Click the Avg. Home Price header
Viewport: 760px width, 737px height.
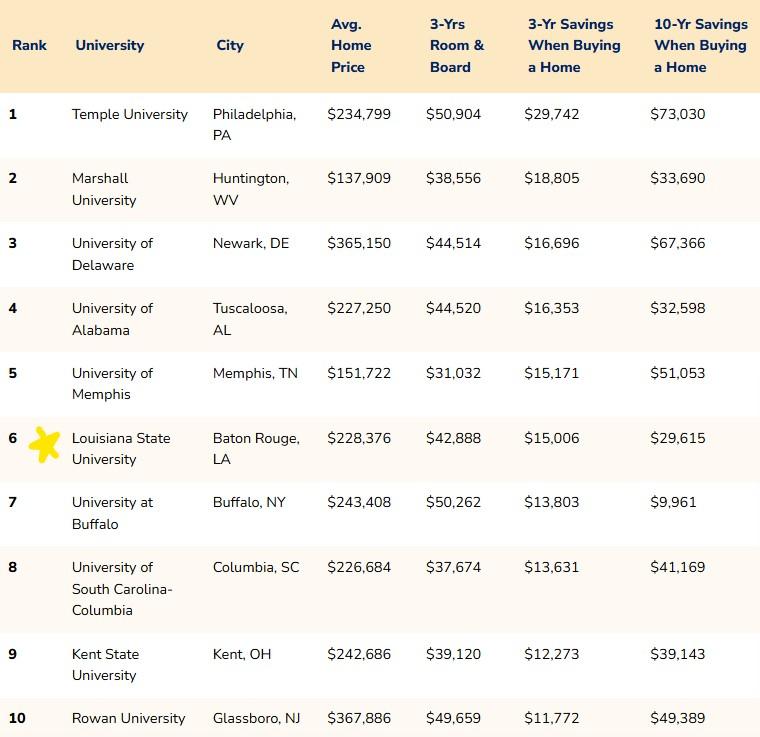click(351, 45)
